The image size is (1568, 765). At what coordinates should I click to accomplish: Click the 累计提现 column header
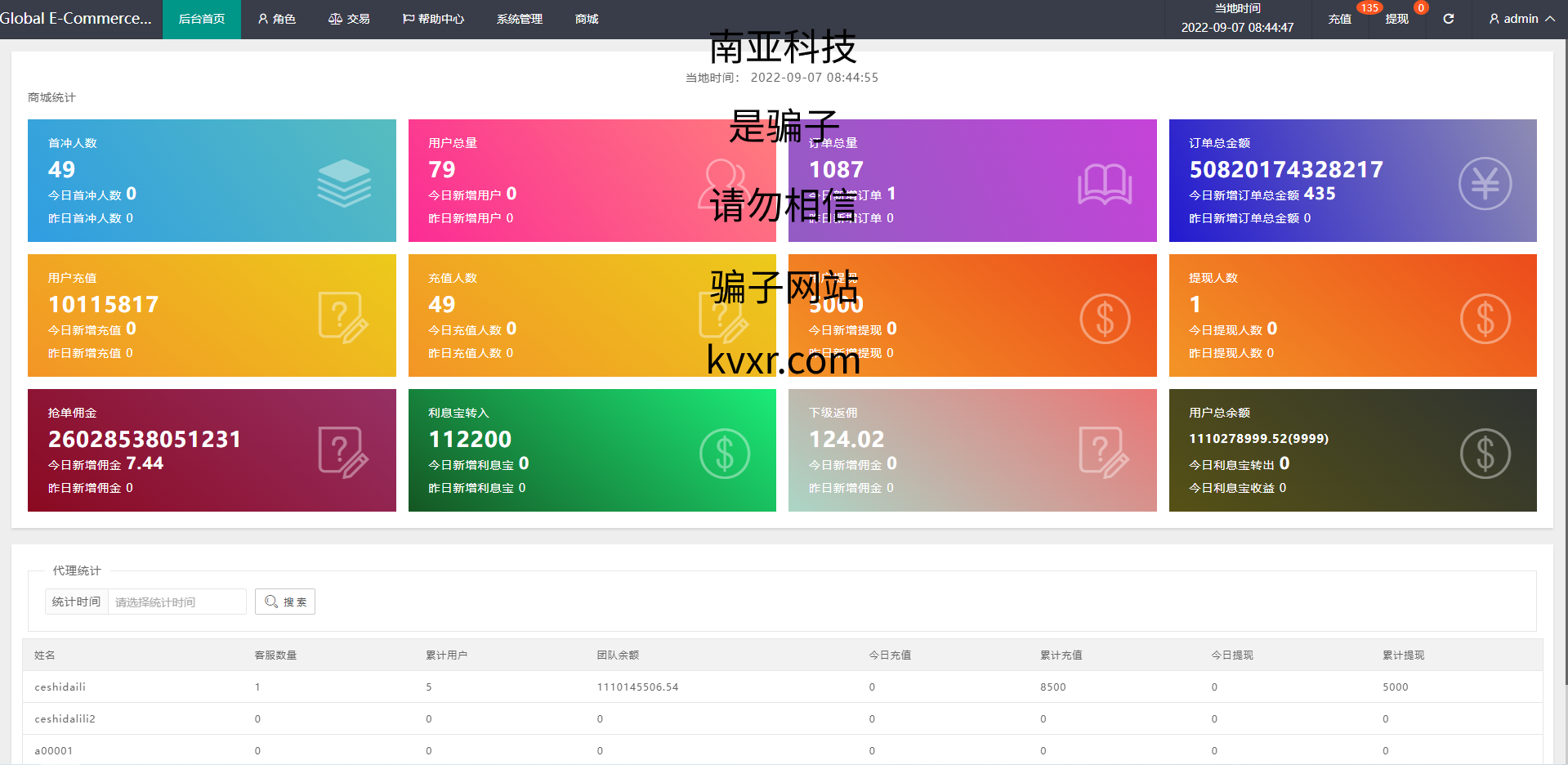pyautogui.click(x=1404, y=655)
